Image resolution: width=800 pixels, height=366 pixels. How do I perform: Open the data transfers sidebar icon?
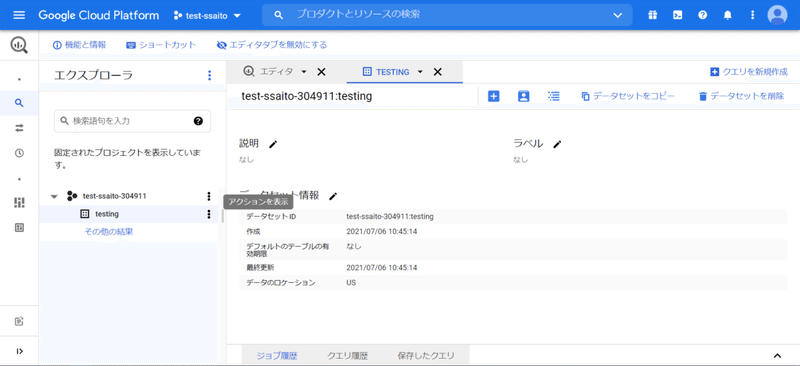[x=19, y=128]
